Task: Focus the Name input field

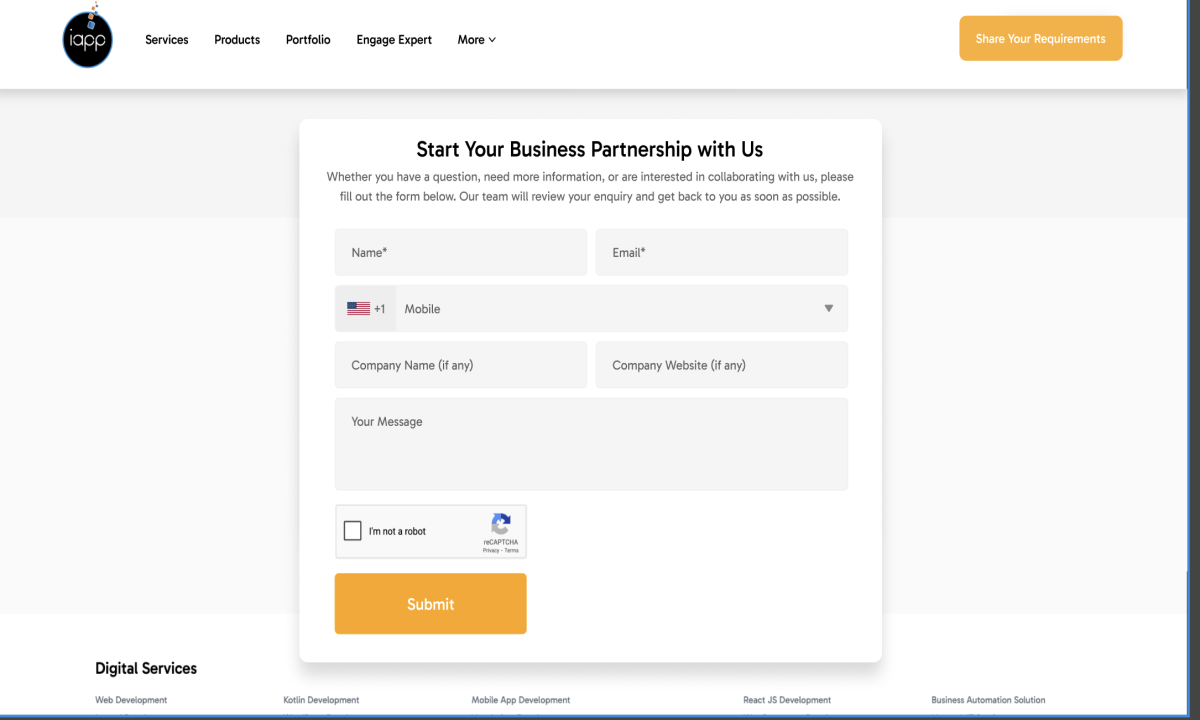Action: [461, 253]
